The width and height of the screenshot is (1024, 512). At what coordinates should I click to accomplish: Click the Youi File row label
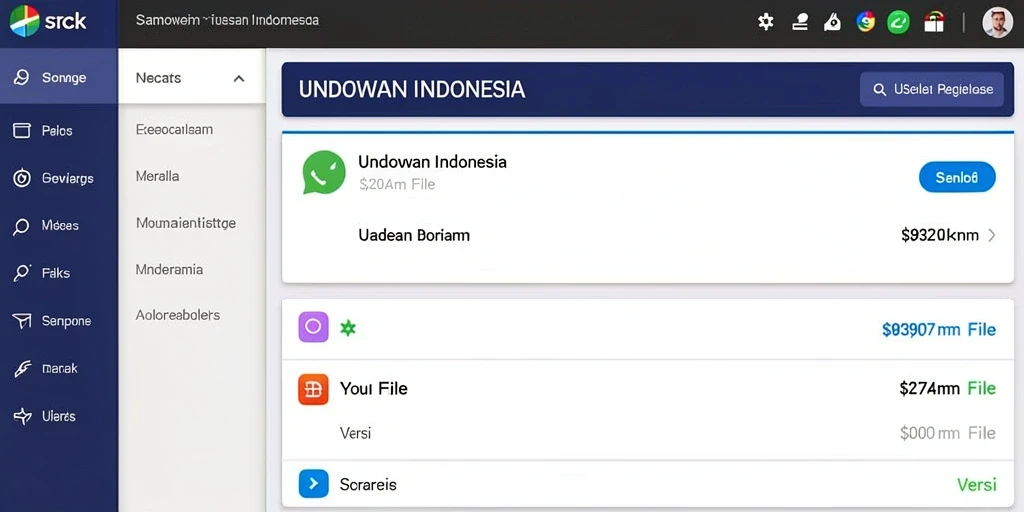(374, 389)
